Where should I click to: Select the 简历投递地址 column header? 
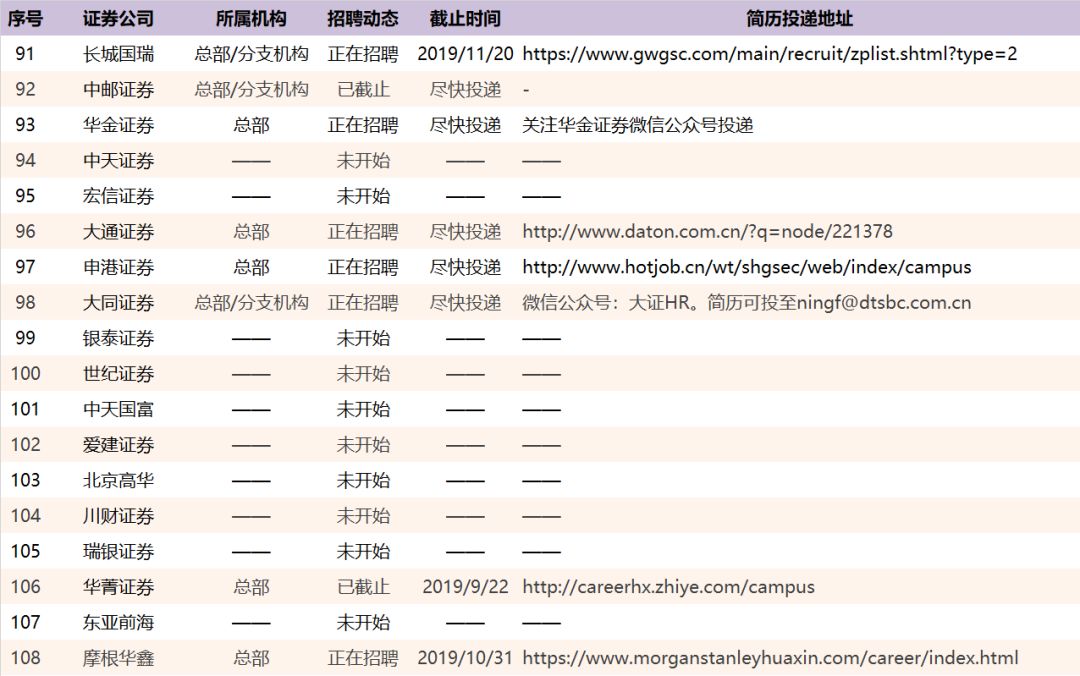tap(800, 19)
